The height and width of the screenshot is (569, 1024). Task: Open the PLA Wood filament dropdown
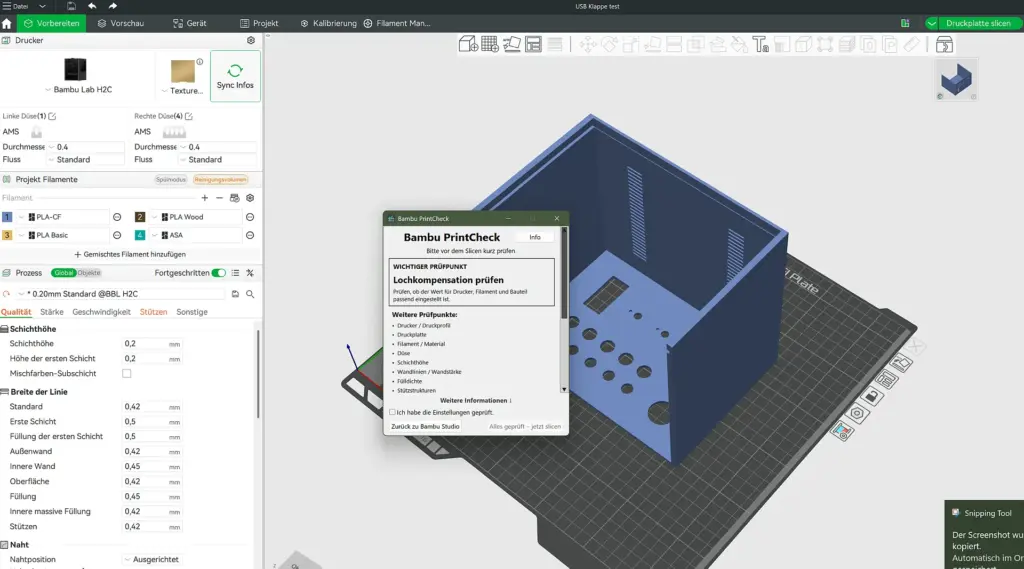195,217
